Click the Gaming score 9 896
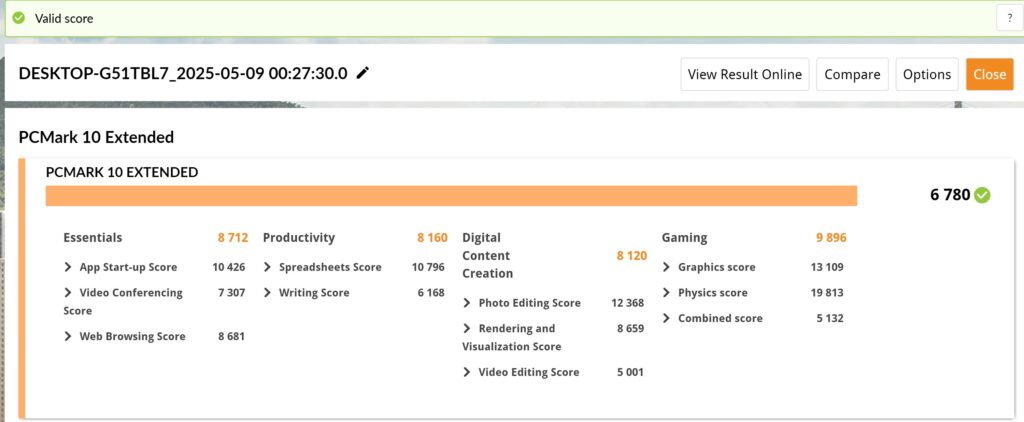The height and width of the screenshot is (422, 1024). point(831,238)
